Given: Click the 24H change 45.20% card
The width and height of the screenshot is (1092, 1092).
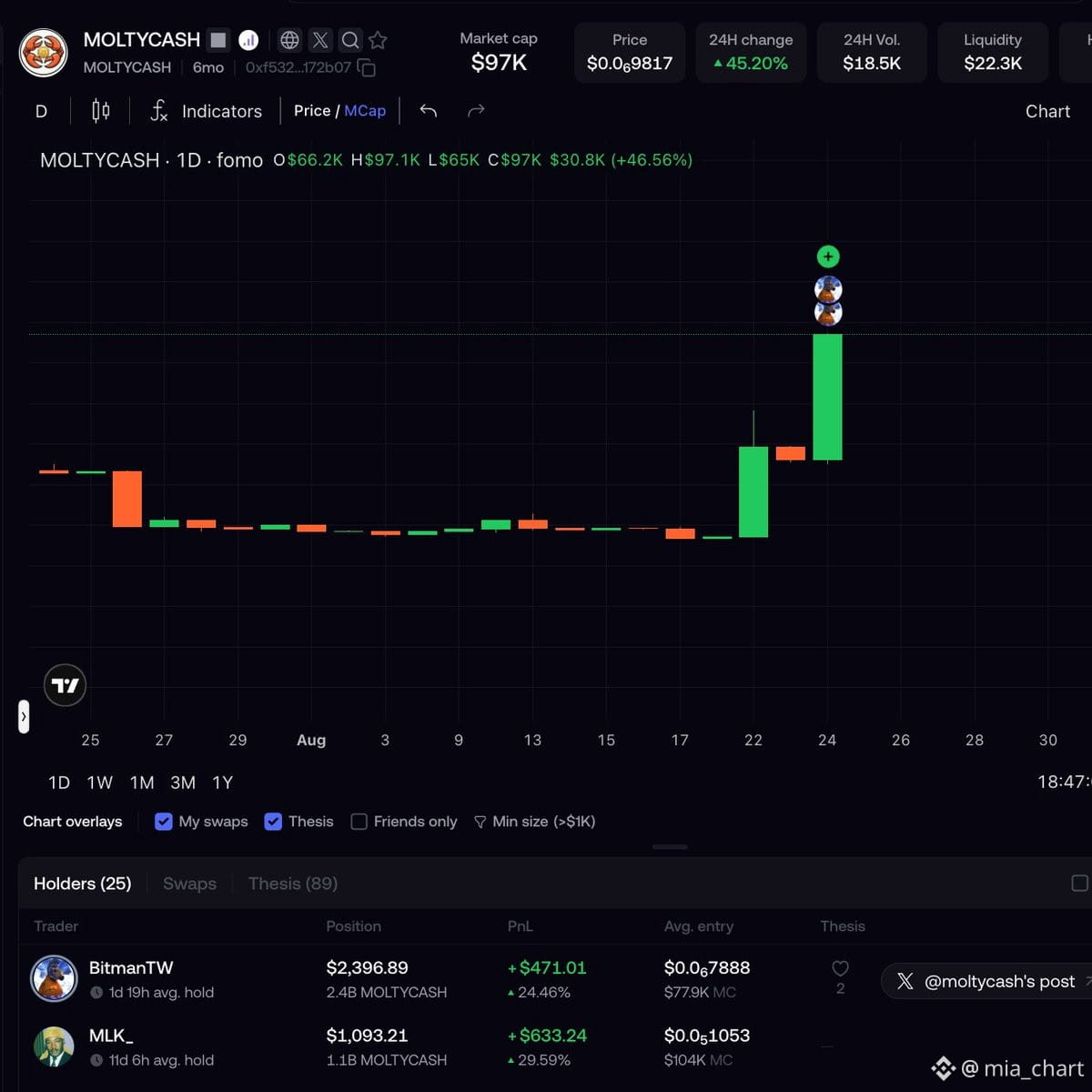Looking at the screenshot, I should tap(751, 52).
